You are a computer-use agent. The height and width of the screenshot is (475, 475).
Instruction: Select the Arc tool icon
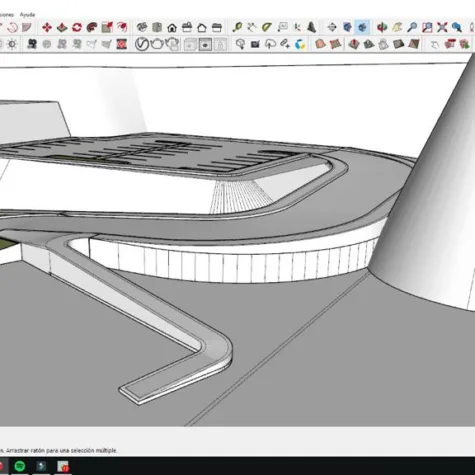coord(13,27)
